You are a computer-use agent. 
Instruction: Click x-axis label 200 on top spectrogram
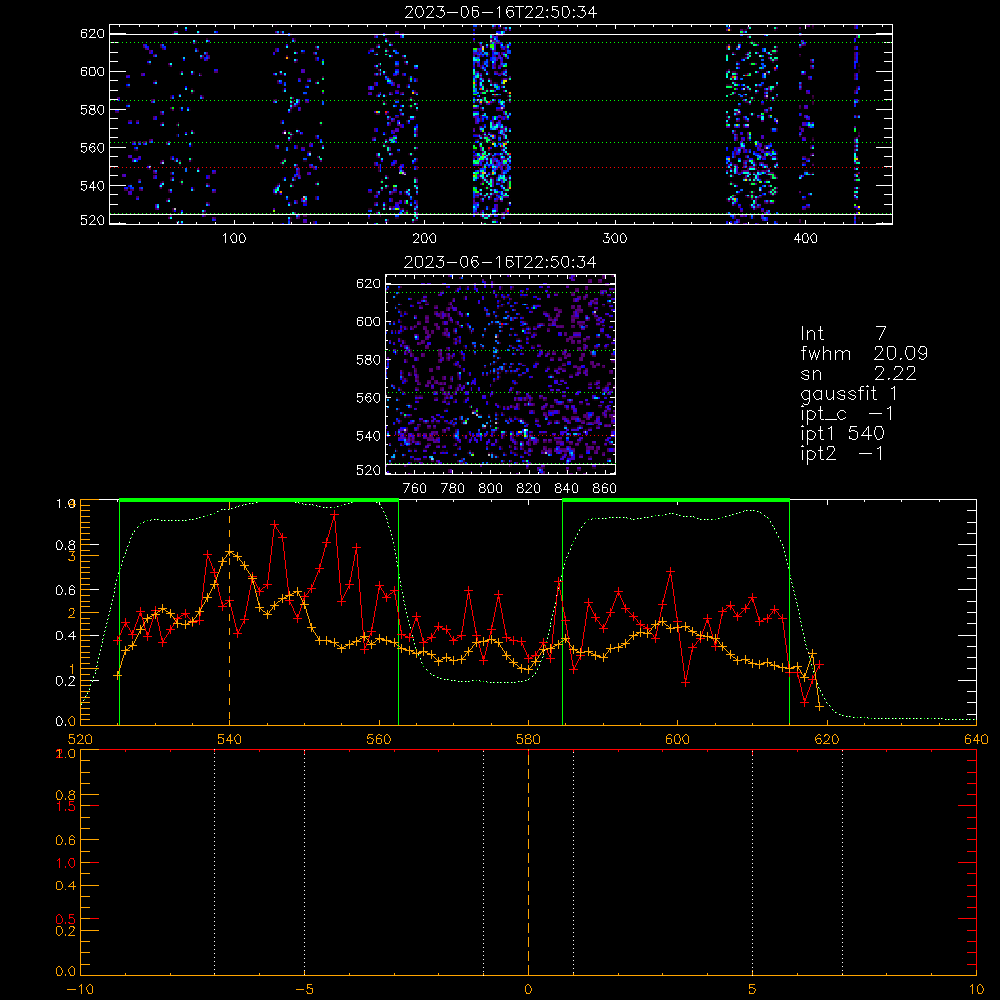point(424,239)
